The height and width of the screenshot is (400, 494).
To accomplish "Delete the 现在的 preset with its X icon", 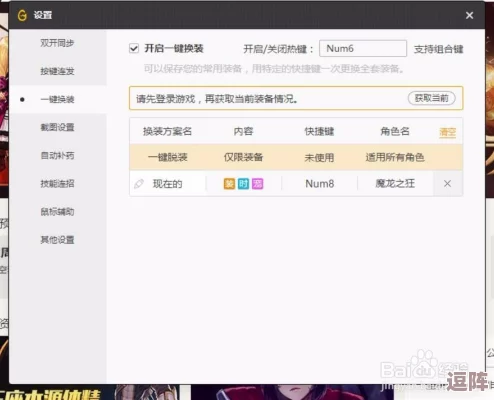I will [447, 184].
